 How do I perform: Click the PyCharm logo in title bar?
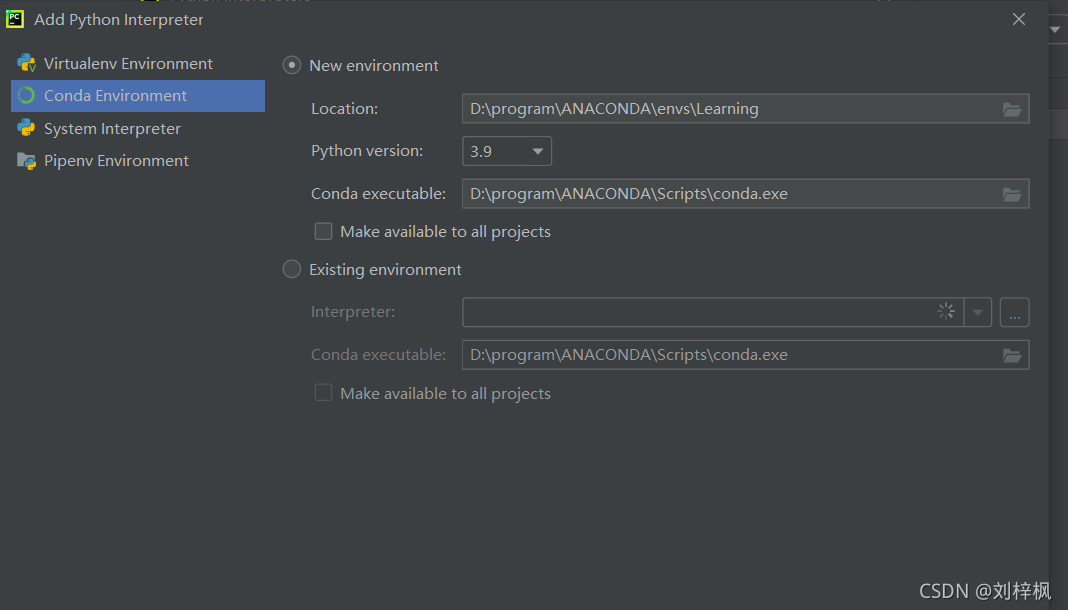(14, 19)
